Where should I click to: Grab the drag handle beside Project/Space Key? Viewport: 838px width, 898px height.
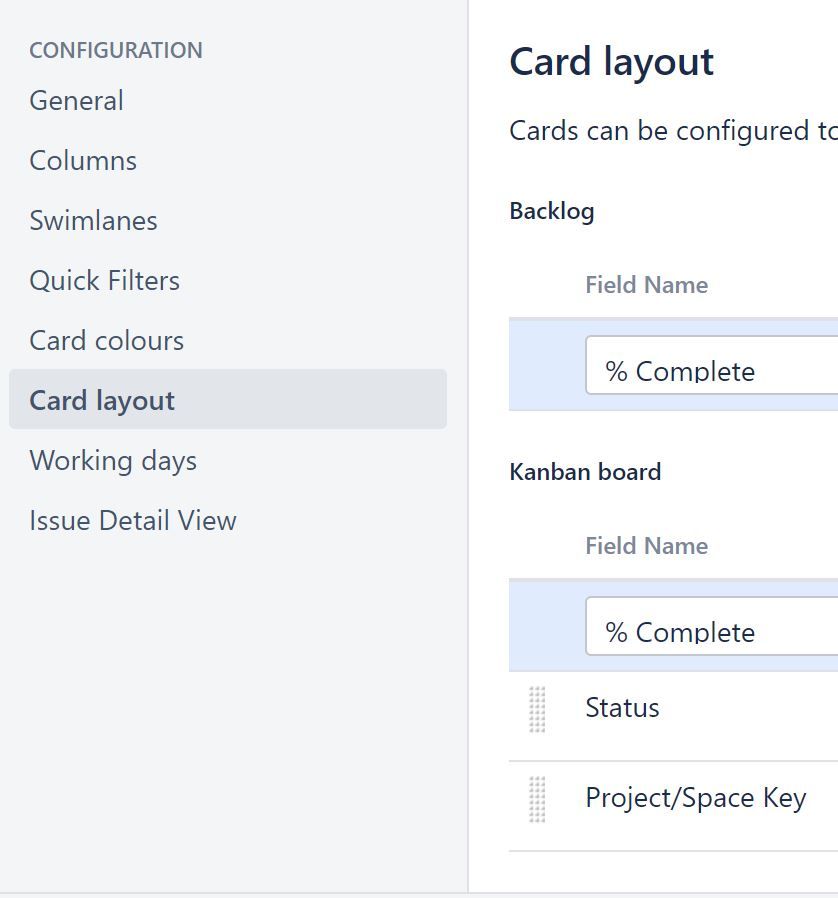pos(538,798)
